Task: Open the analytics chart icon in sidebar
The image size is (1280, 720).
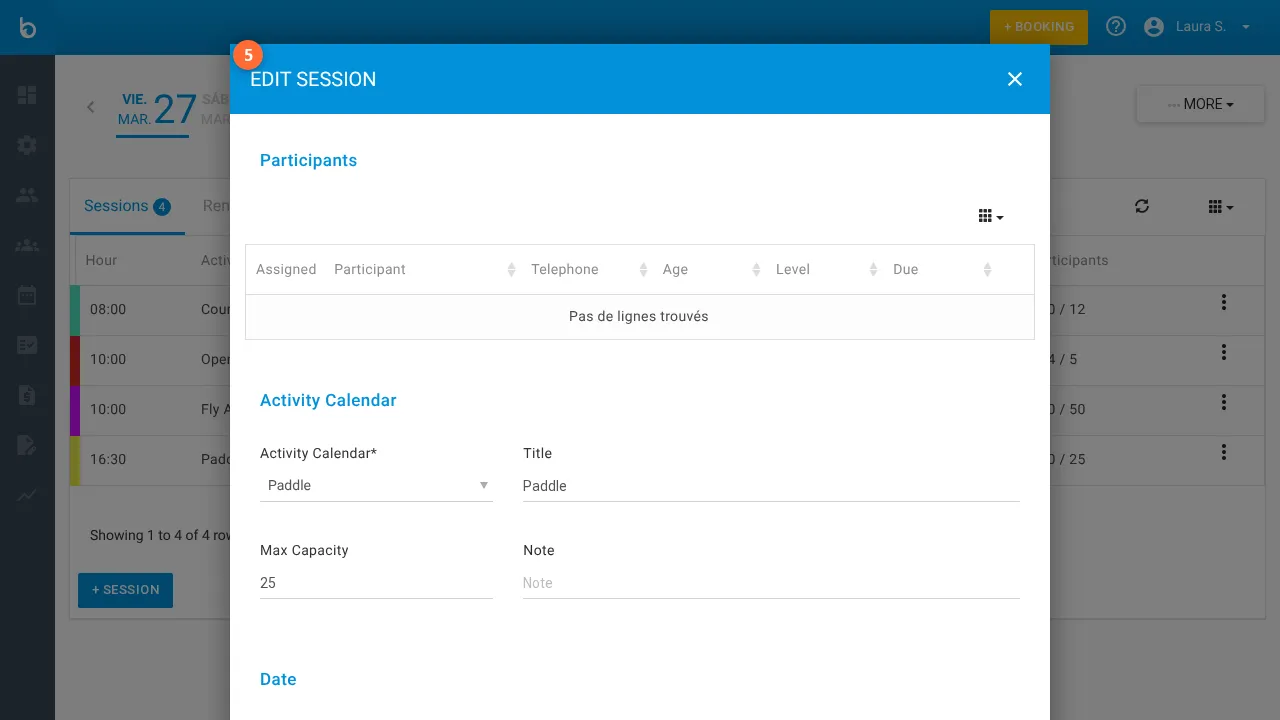Action: (x=27, y=495)
